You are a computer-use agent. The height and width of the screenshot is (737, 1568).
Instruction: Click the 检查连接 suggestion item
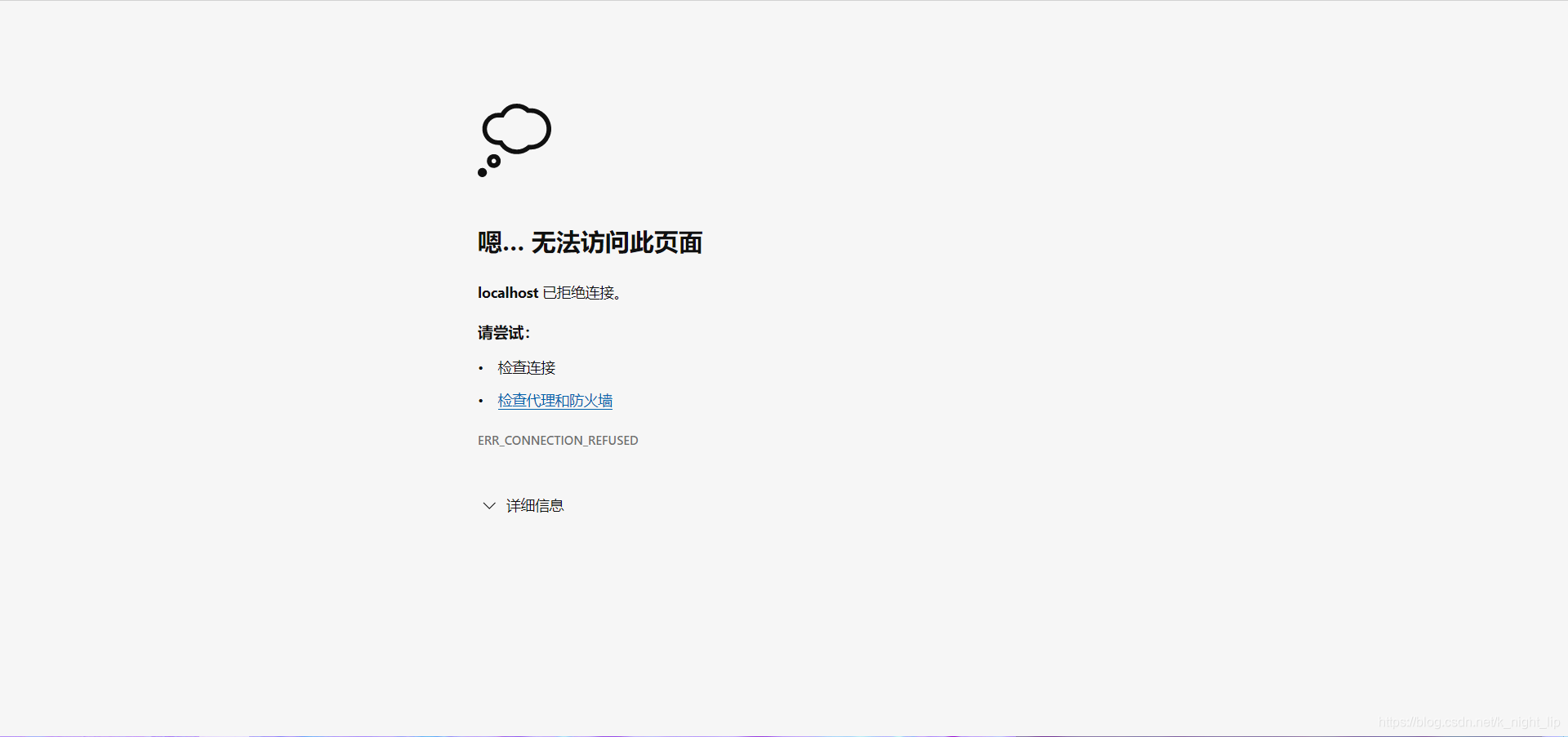(527, 367)
